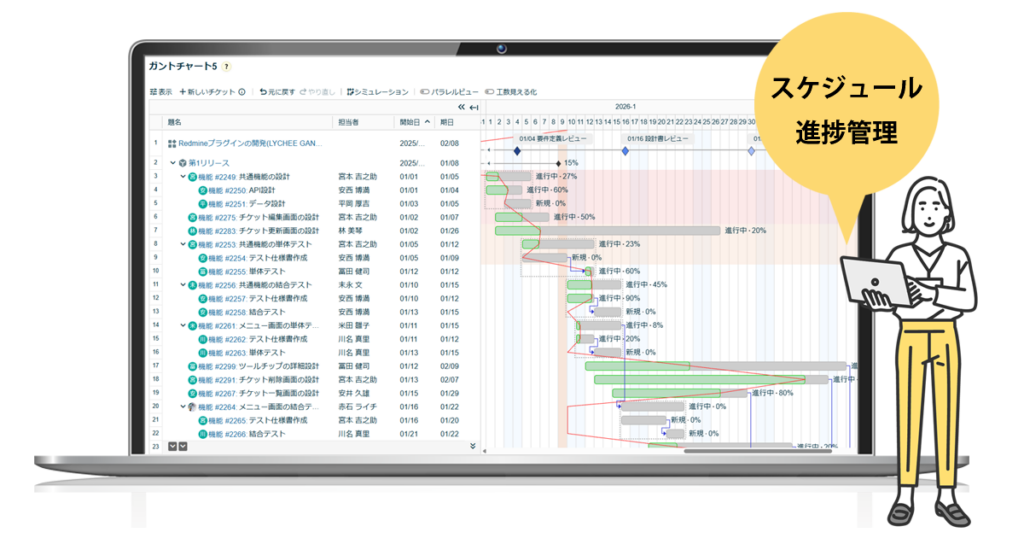The image size is (1024, 538).
Task: Click assignee 赤石 ライチ cell
Action: click(358, 407)
